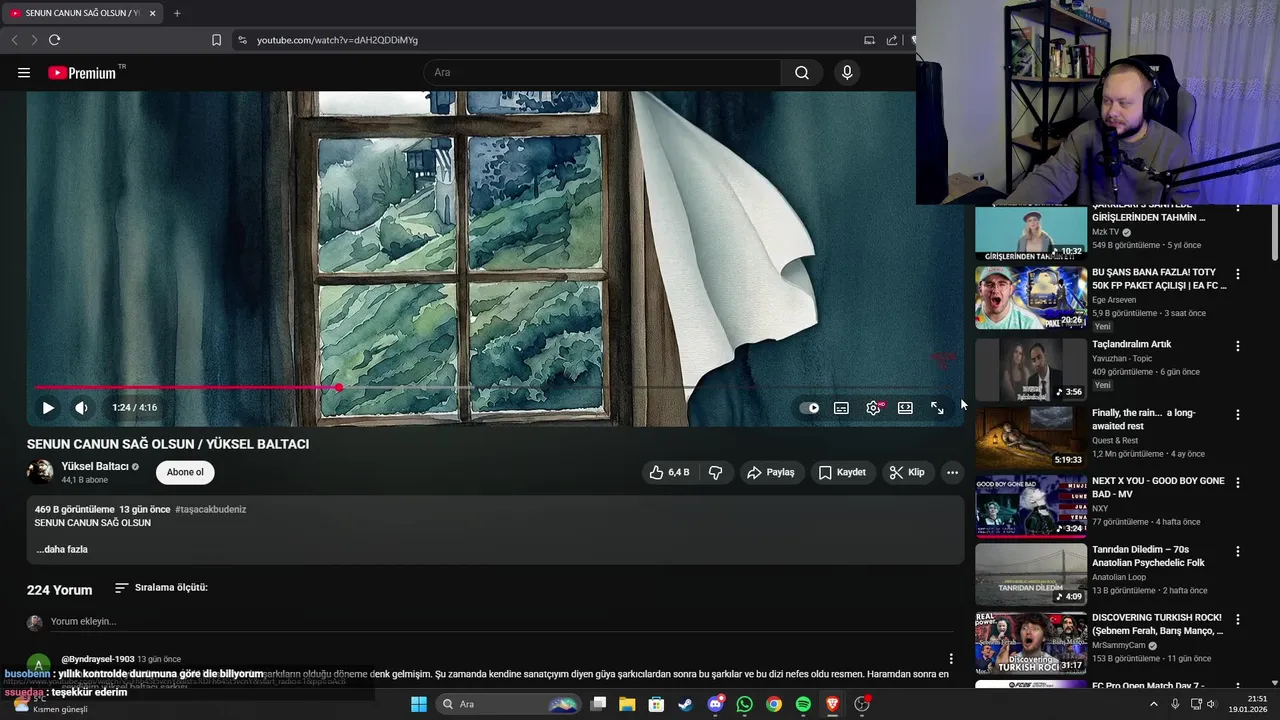The width and height of the screenshot is (1280, 720).
Task: Reload the browser page
Action: [x=54, y=40]
